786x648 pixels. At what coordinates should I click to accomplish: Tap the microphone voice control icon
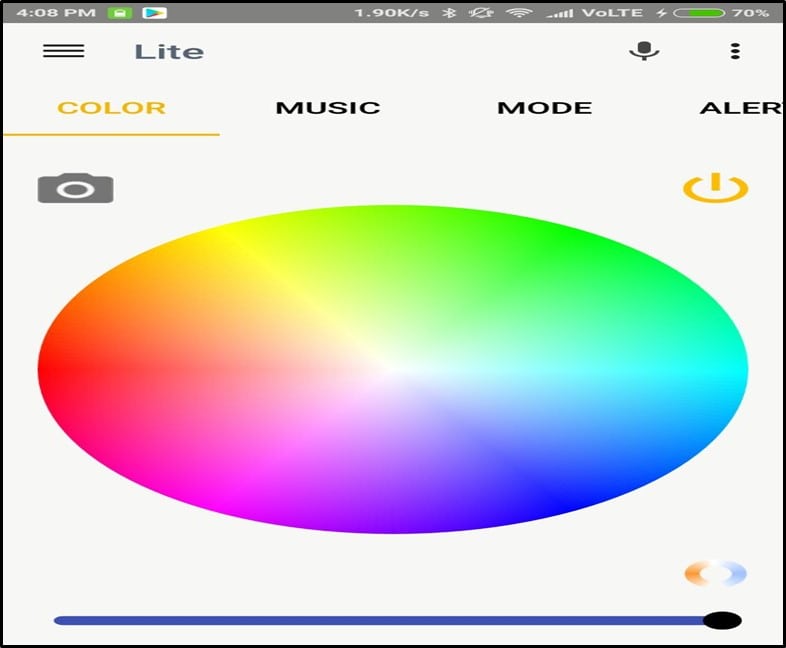pyautogui.click(x=644, y=51)
